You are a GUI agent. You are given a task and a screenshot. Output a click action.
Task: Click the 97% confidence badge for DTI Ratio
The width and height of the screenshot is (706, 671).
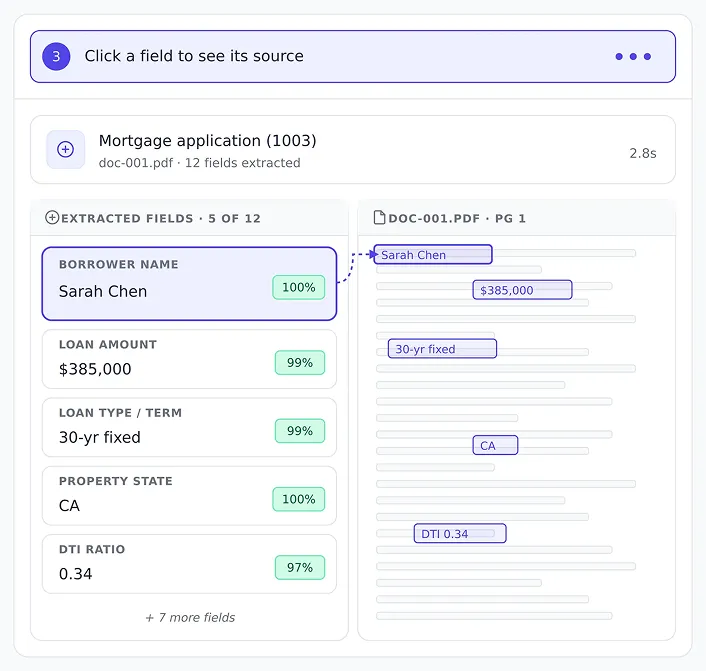click(300, 567)
